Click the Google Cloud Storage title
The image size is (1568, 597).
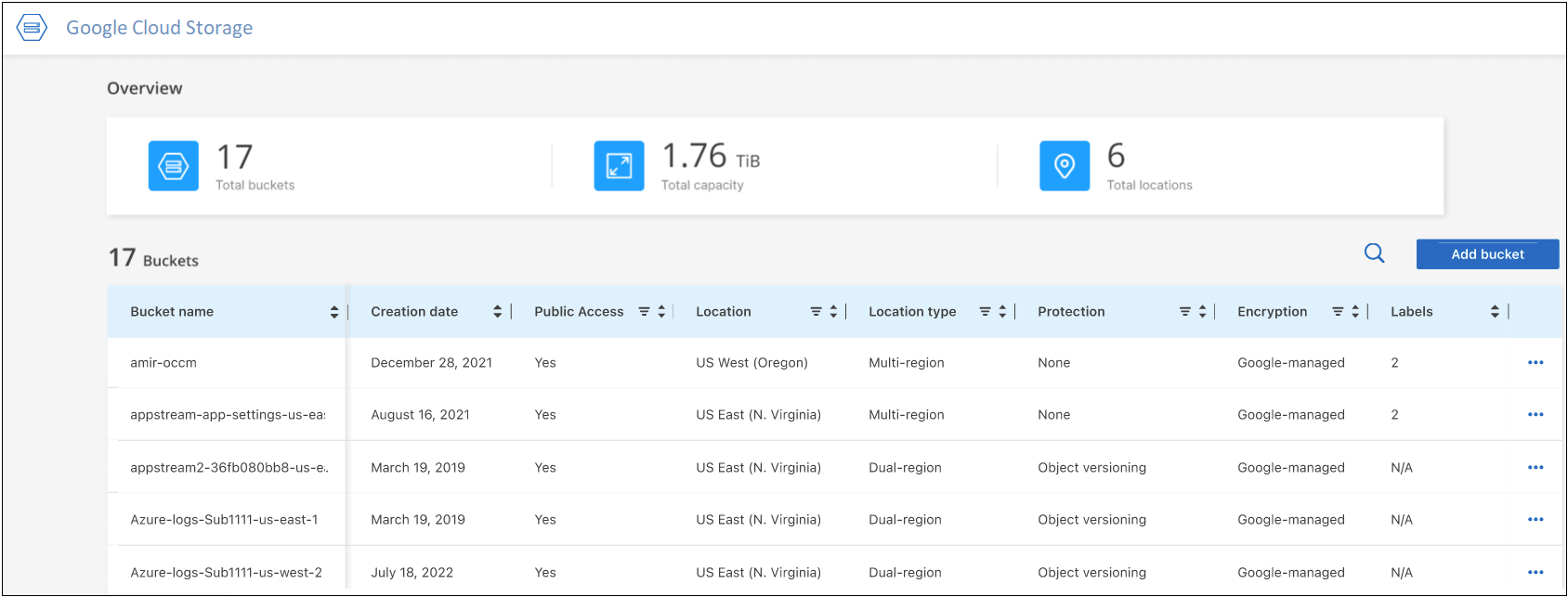159,28
